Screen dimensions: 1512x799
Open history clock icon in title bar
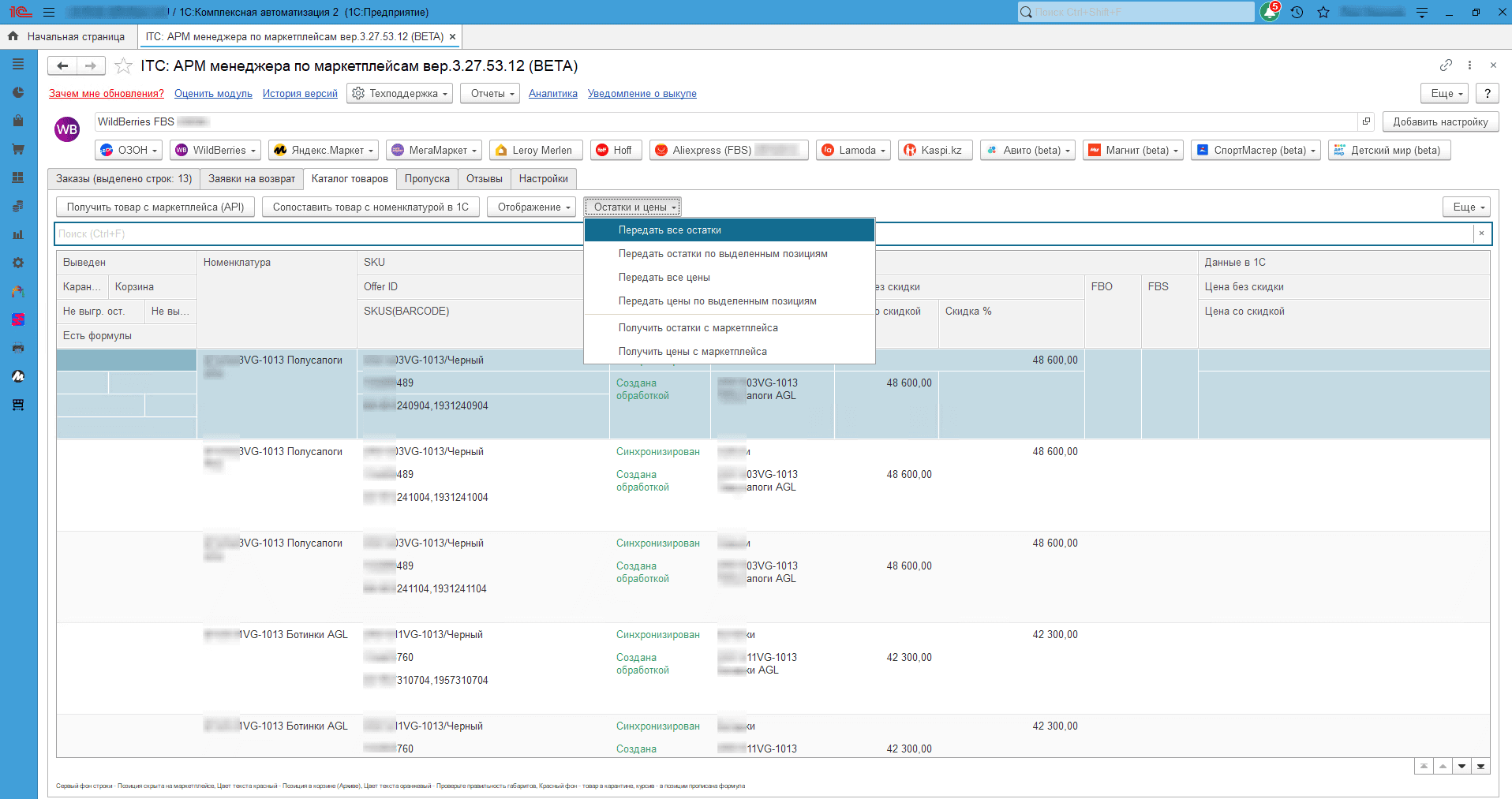[x=1297, y=13]
